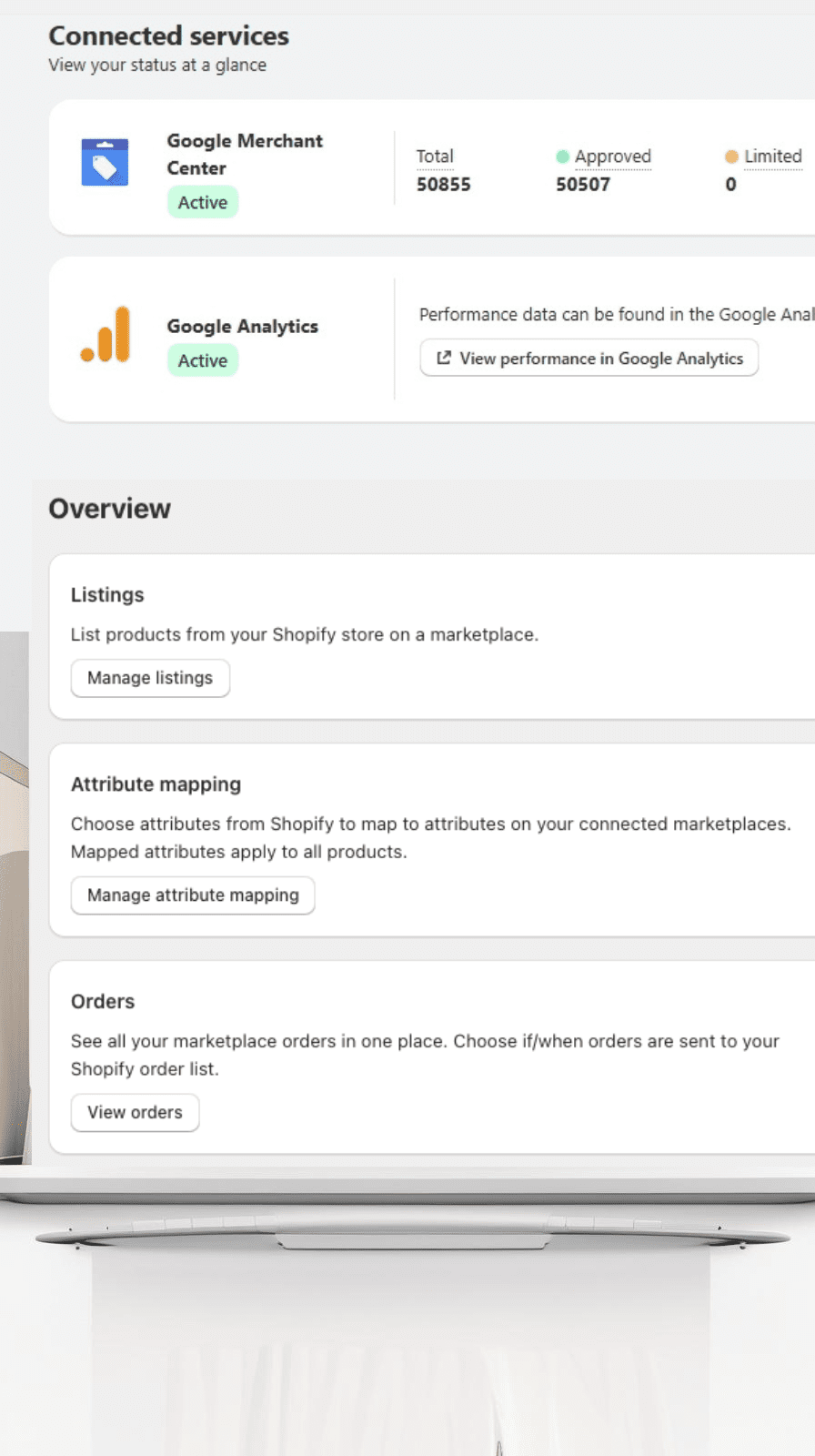This screenshot has width=815, height=1456.
Task: Select the Google Analytics title
Action: click(242, 326)
